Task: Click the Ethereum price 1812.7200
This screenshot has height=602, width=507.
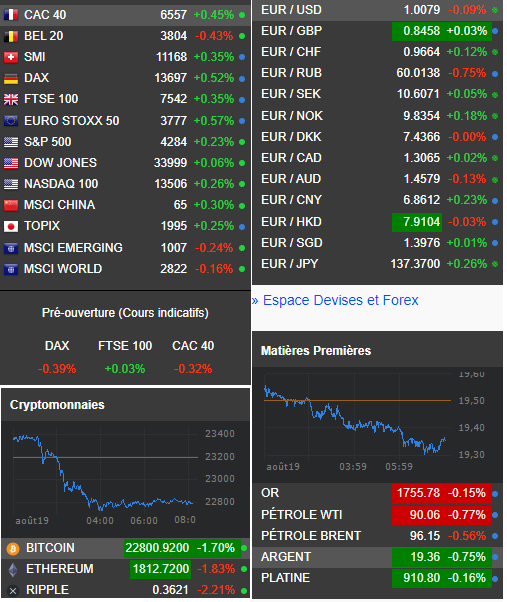Action: tap(161, 569)
